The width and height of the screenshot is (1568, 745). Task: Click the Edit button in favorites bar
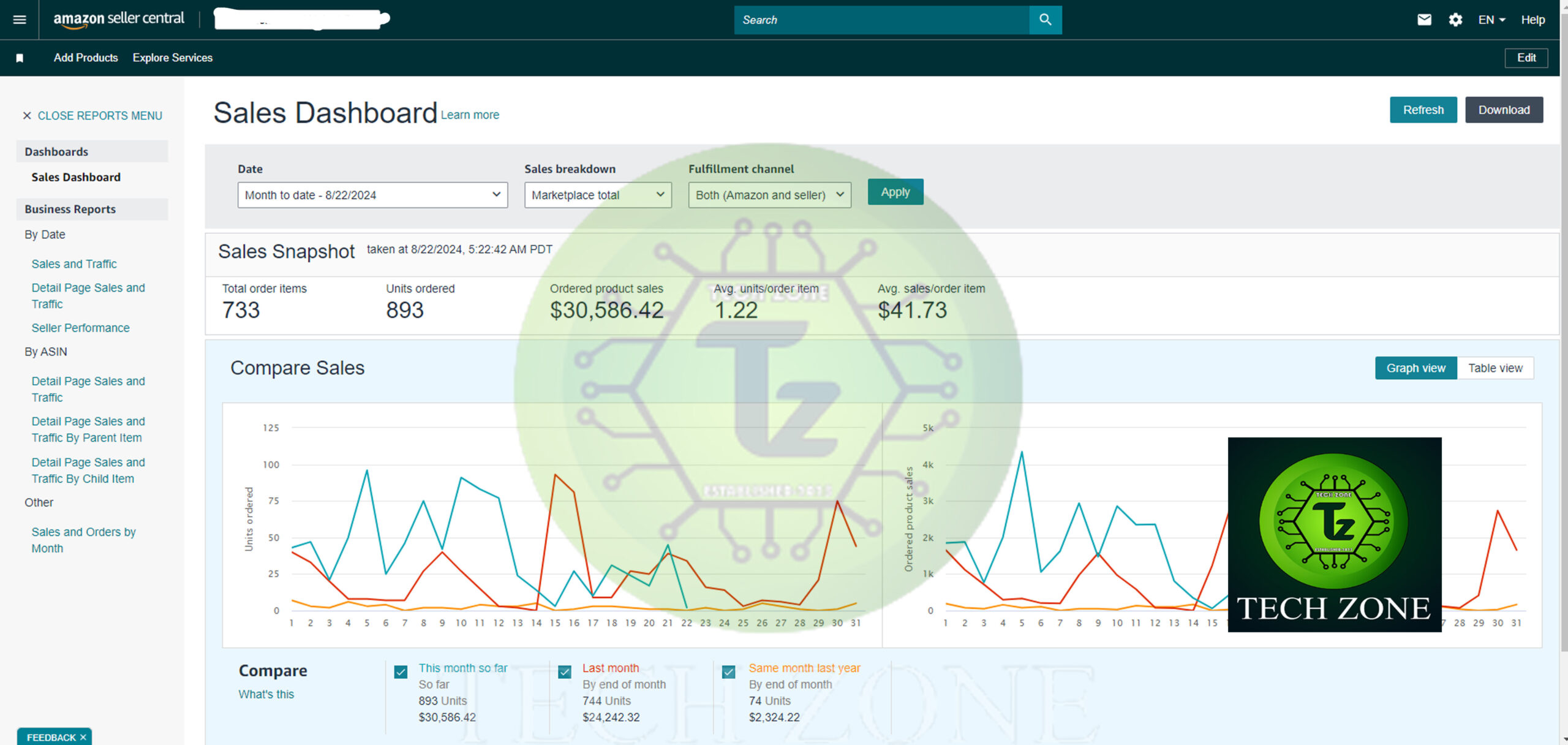1526,58
